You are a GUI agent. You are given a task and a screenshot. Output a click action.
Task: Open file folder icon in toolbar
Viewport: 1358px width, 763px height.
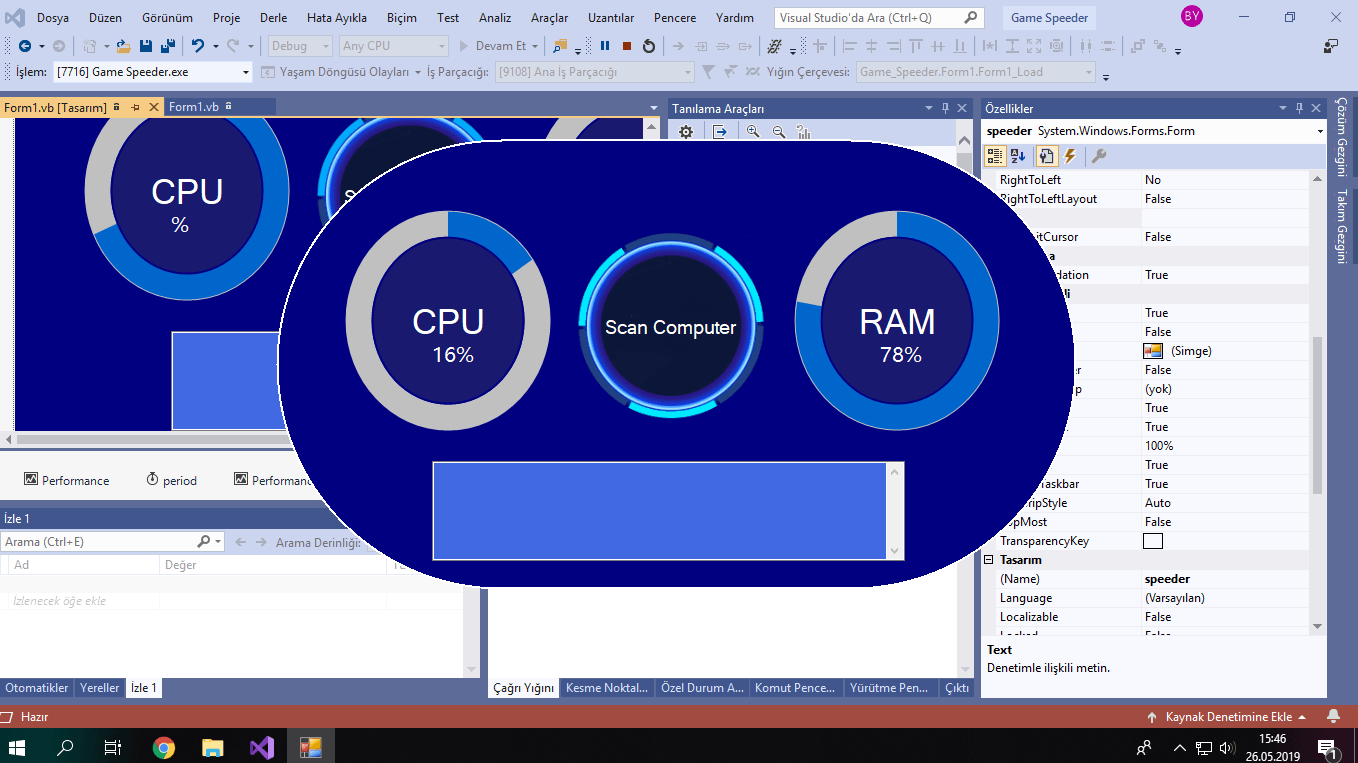click(x=123, y=46)
